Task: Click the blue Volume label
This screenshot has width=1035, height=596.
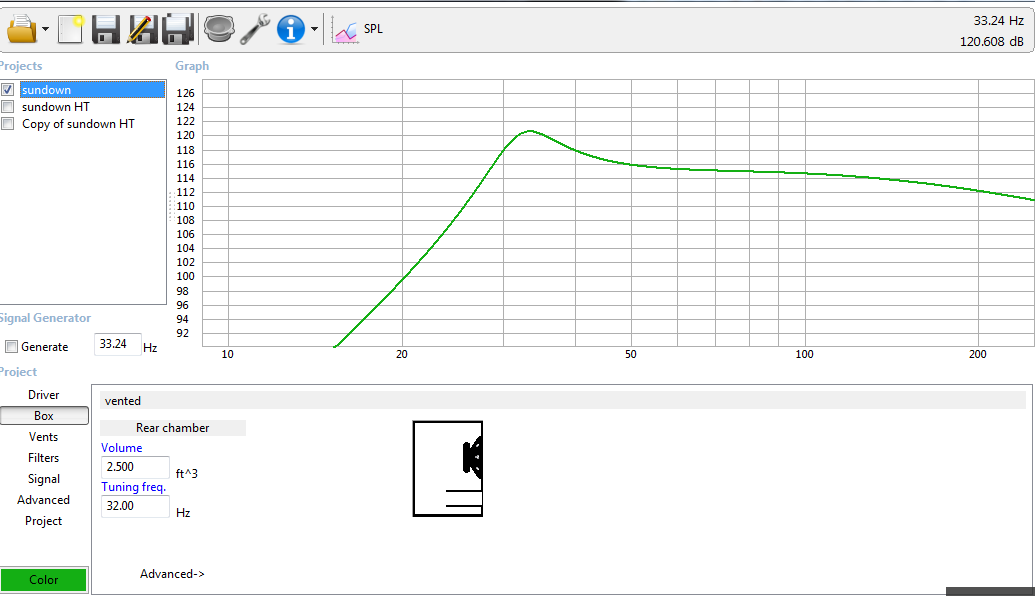Action: (121, 447)
